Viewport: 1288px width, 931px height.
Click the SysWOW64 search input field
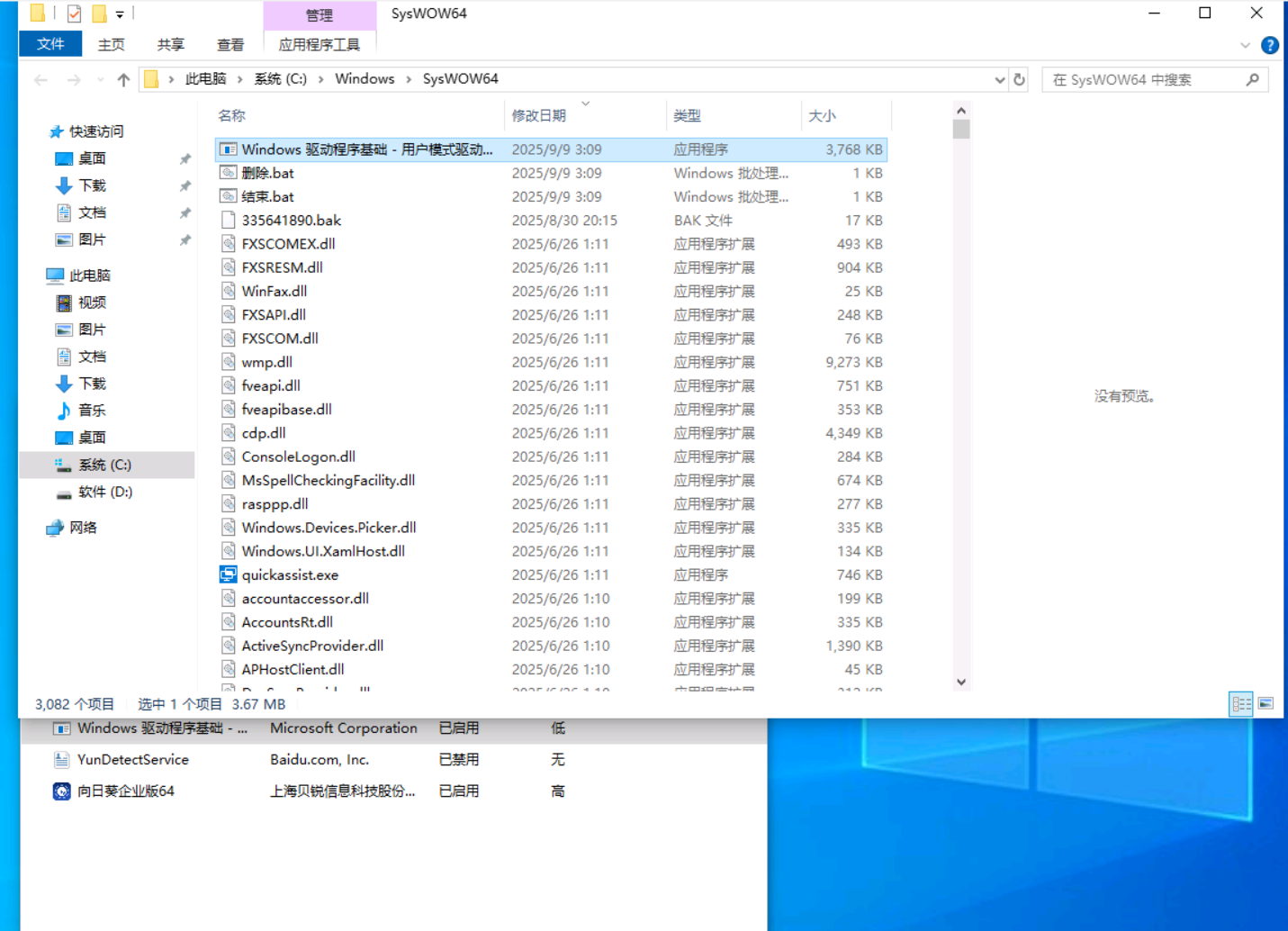(x=1143, y=80)
